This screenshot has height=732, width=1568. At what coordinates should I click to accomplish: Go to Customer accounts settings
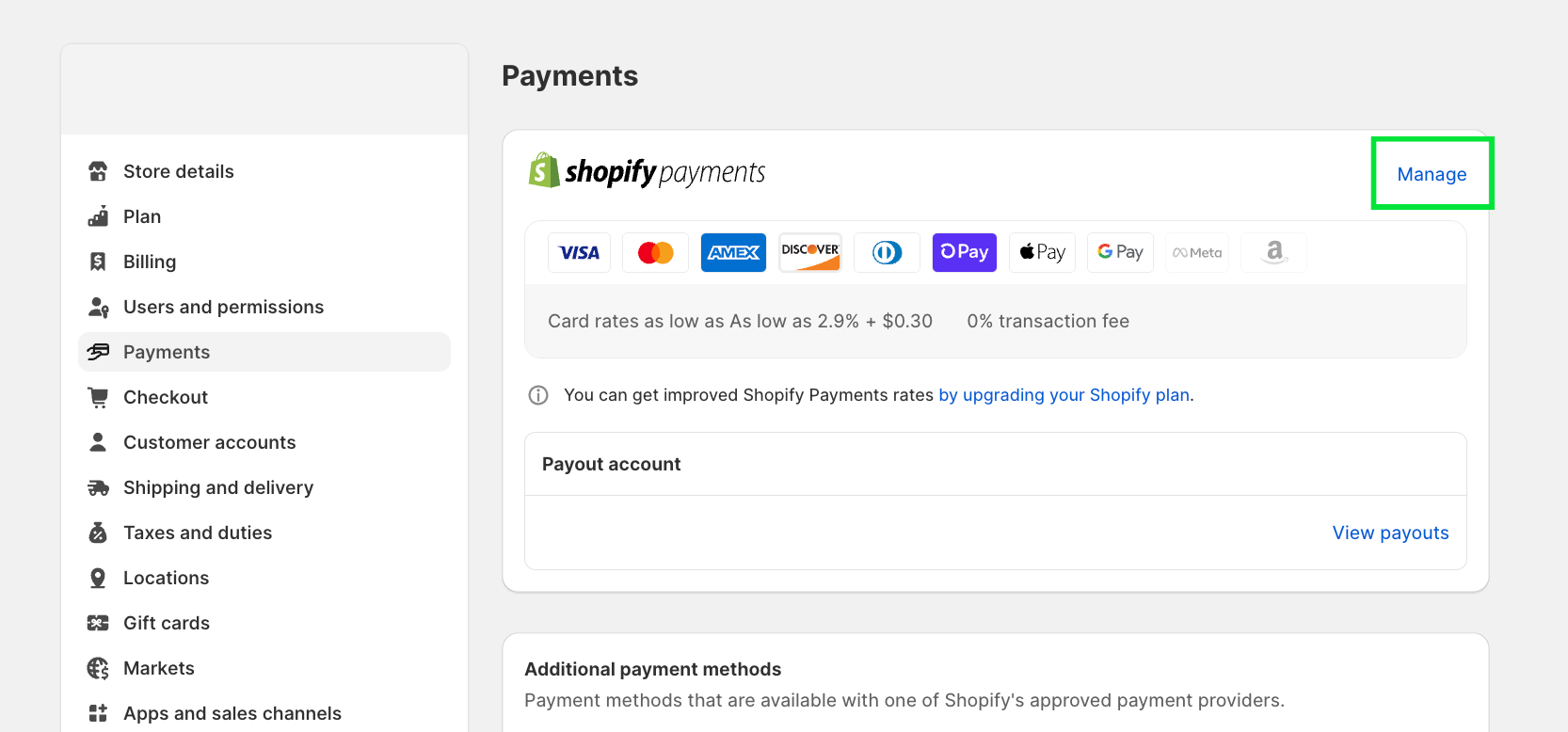pos(209,442)
